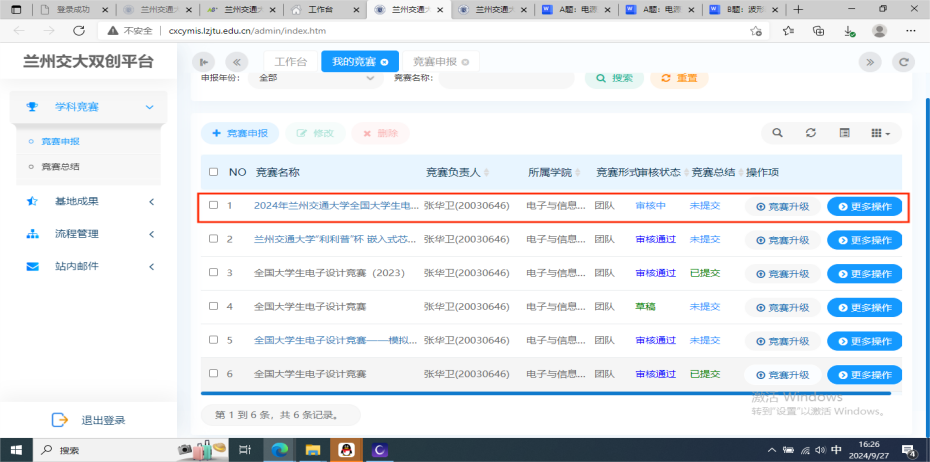
Task: Open QQ penguin icon in the taskbar
Action: pos(345,450)
